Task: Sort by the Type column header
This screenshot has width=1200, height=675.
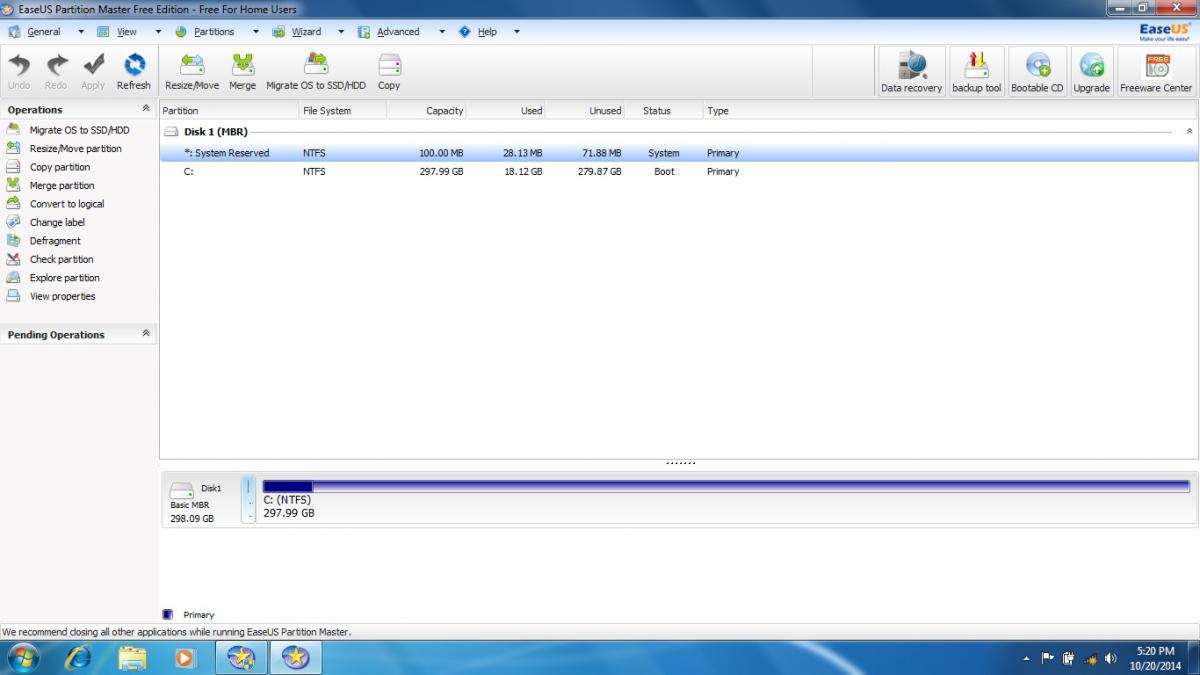Action: [x=950, y=111]
